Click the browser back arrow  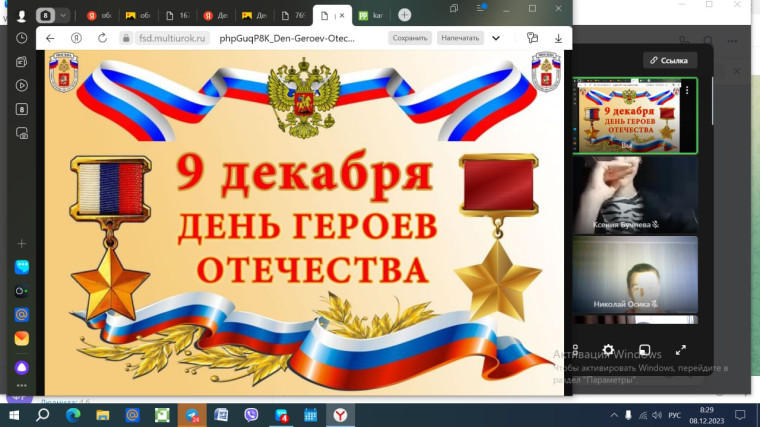click(x=51, y=38)
